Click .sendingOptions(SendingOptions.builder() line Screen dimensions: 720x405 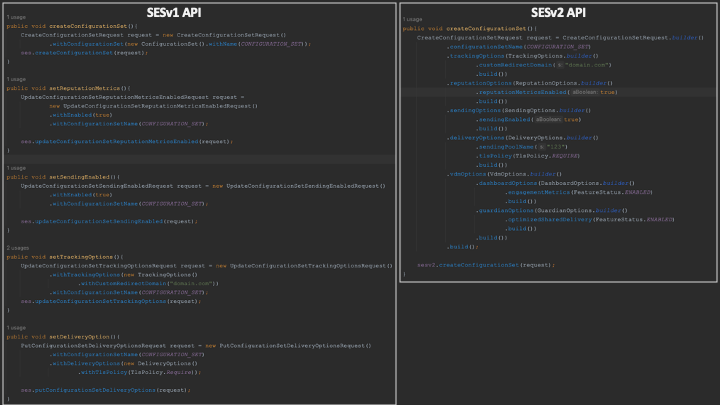(x=519, y=111)
